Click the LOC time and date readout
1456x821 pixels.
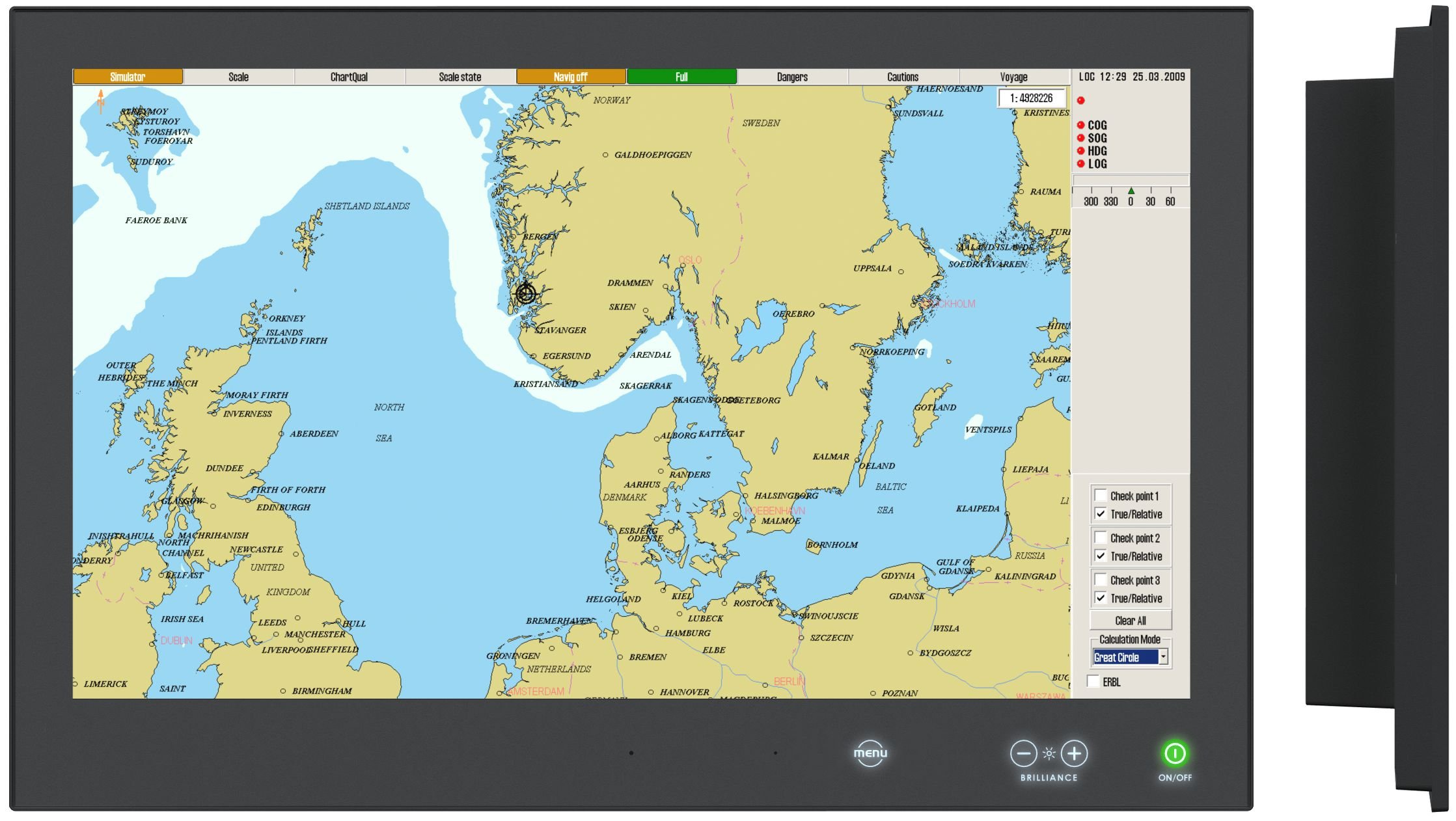[1131, 77]
